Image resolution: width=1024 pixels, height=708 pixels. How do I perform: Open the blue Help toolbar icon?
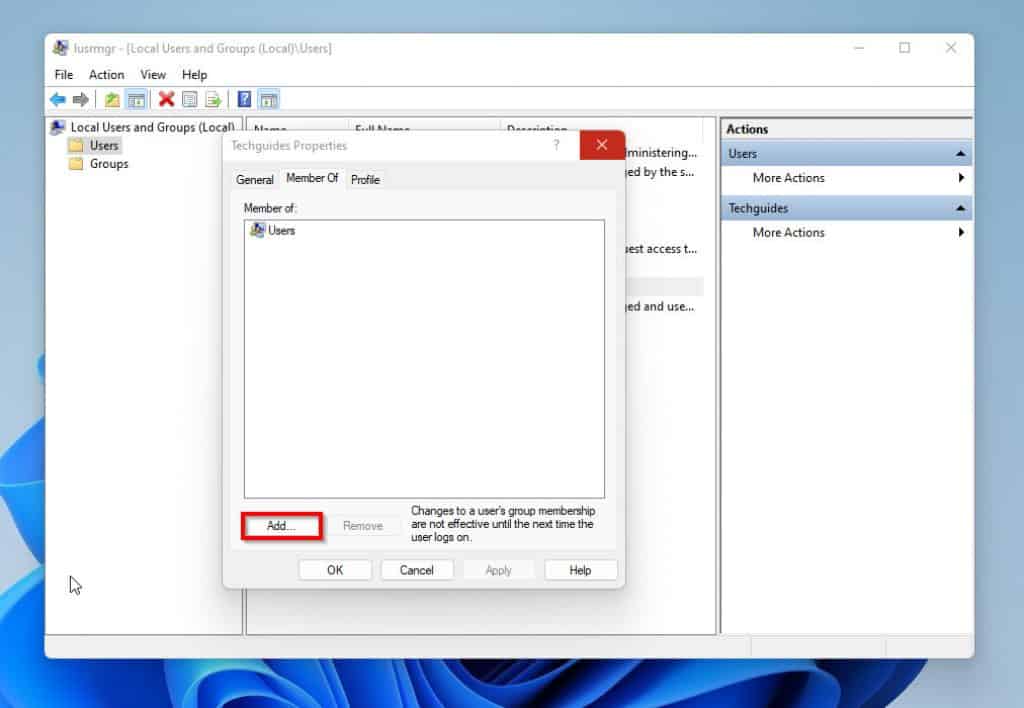[x=244, y=99]
